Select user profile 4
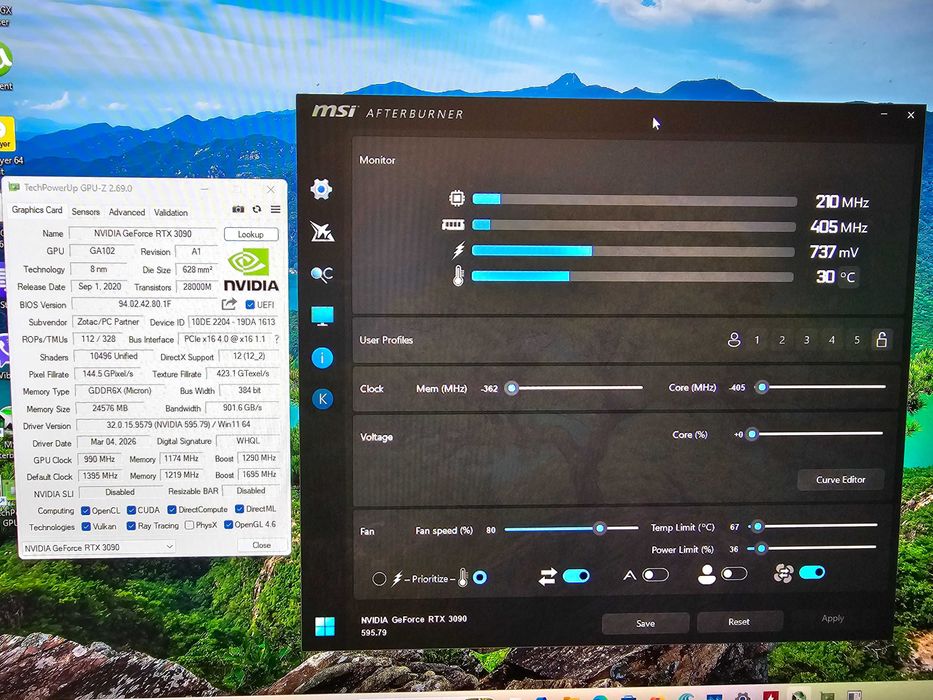This screenshot has width=933, height=700. [x=832, y=340]
